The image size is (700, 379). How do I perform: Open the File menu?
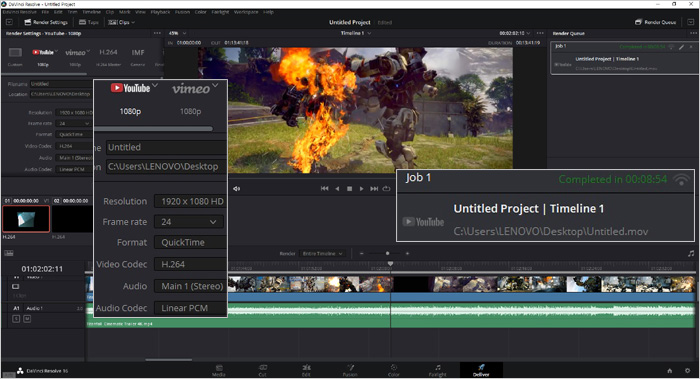click(45, 12)
